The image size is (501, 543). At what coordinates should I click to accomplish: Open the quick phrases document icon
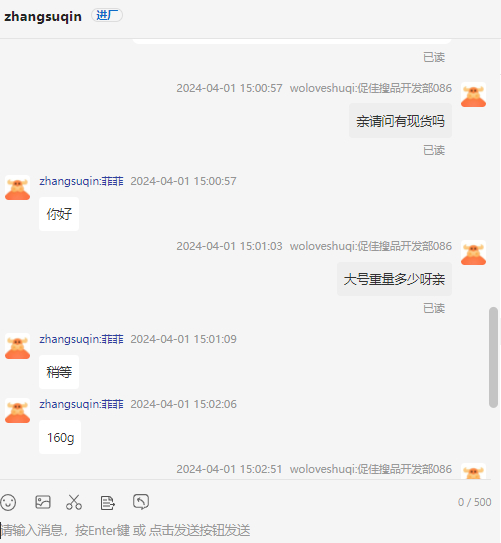point(107,503)
